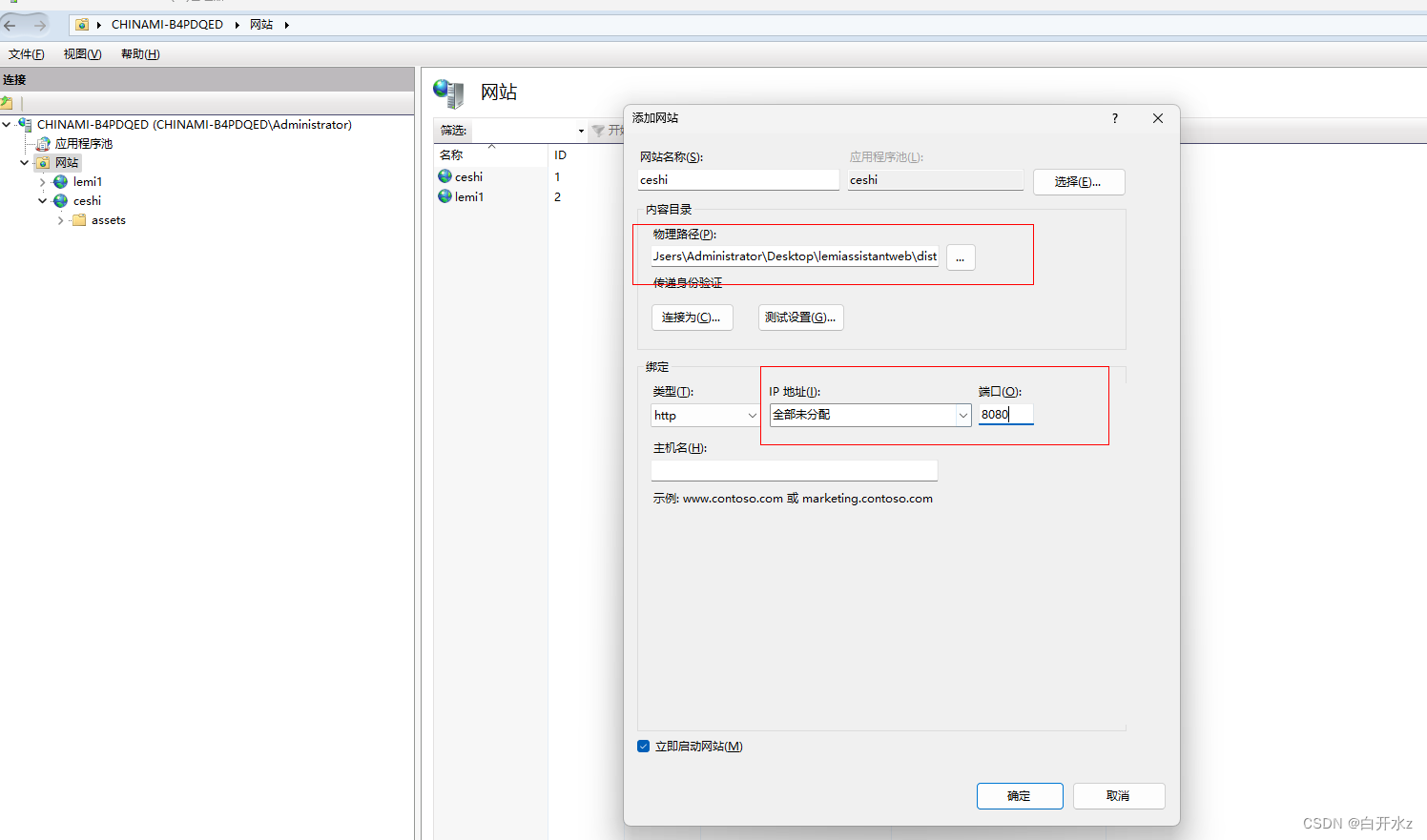Click the site name input field
Screen dimensions: 1427x840
point(738,180)
